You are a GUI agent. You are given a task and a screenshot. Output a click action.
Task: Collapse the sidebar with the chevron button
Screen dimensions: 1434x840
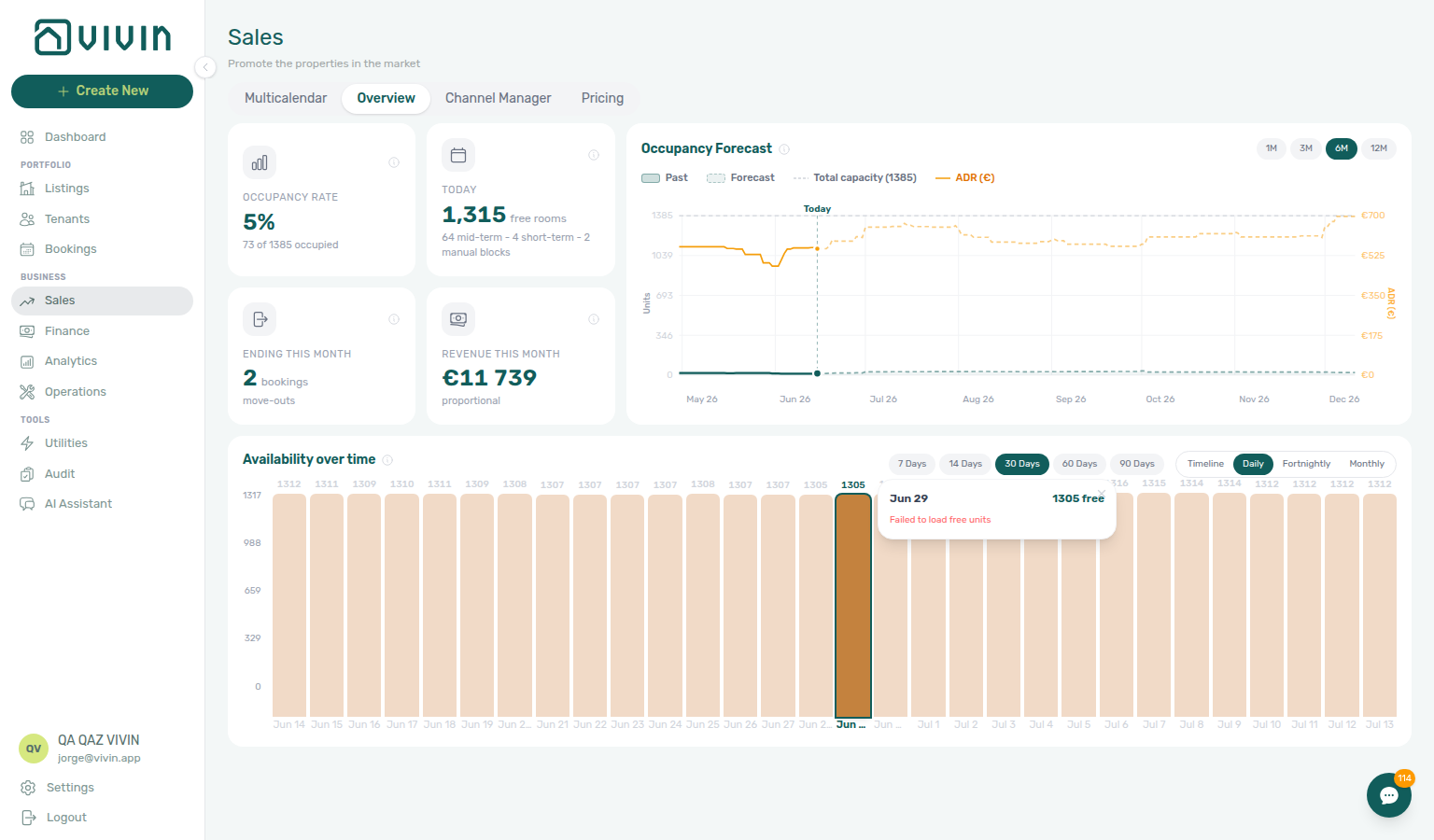205,66
